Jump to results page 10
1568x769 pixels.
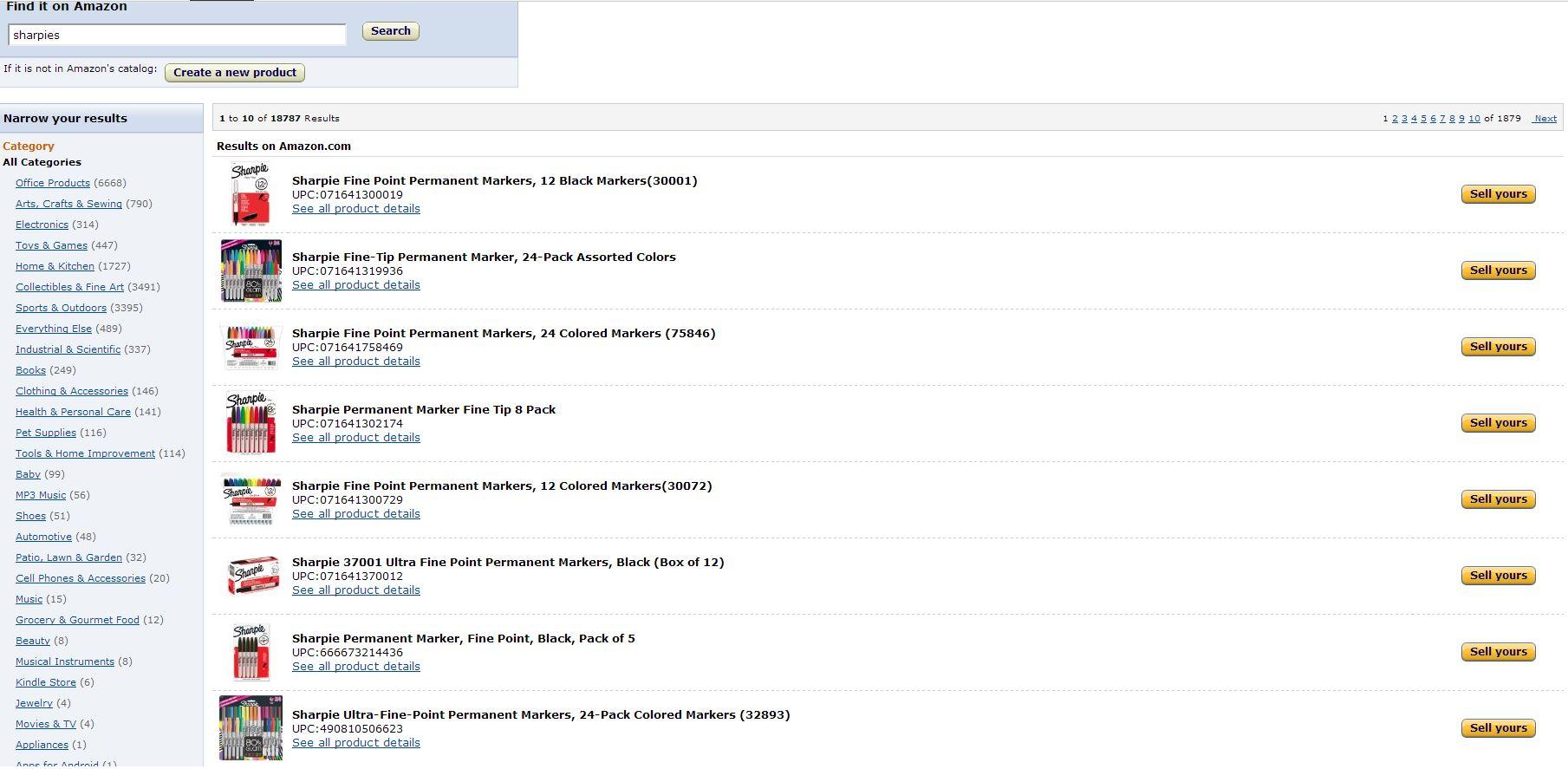[1474, 119]
